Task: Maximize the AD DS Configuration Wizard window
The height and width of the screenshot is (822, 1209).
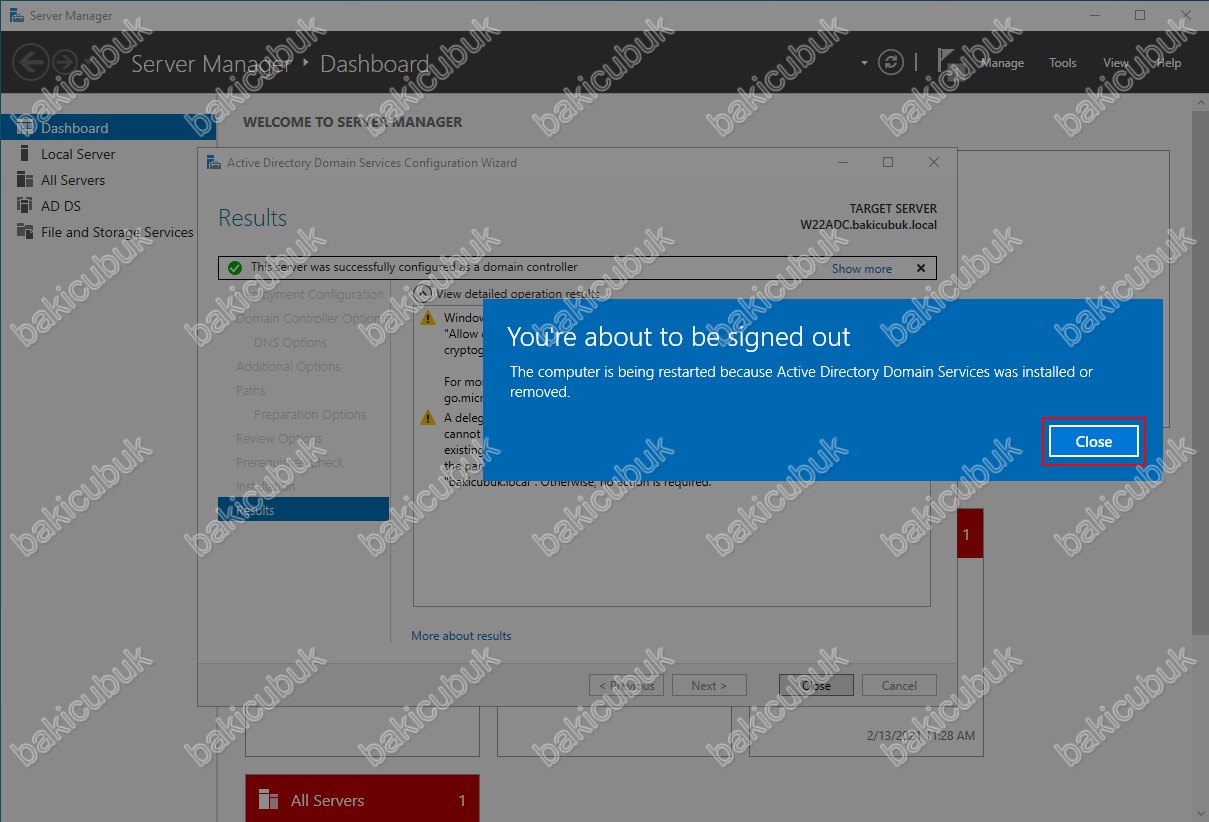Action: point(888,162)
